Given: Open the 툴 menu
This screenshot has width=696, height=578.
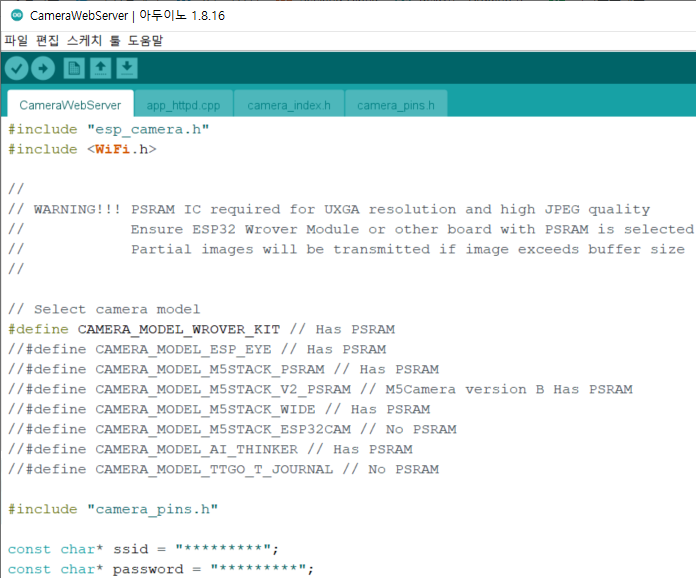Looking at the screenshot, I should [115, 41].
